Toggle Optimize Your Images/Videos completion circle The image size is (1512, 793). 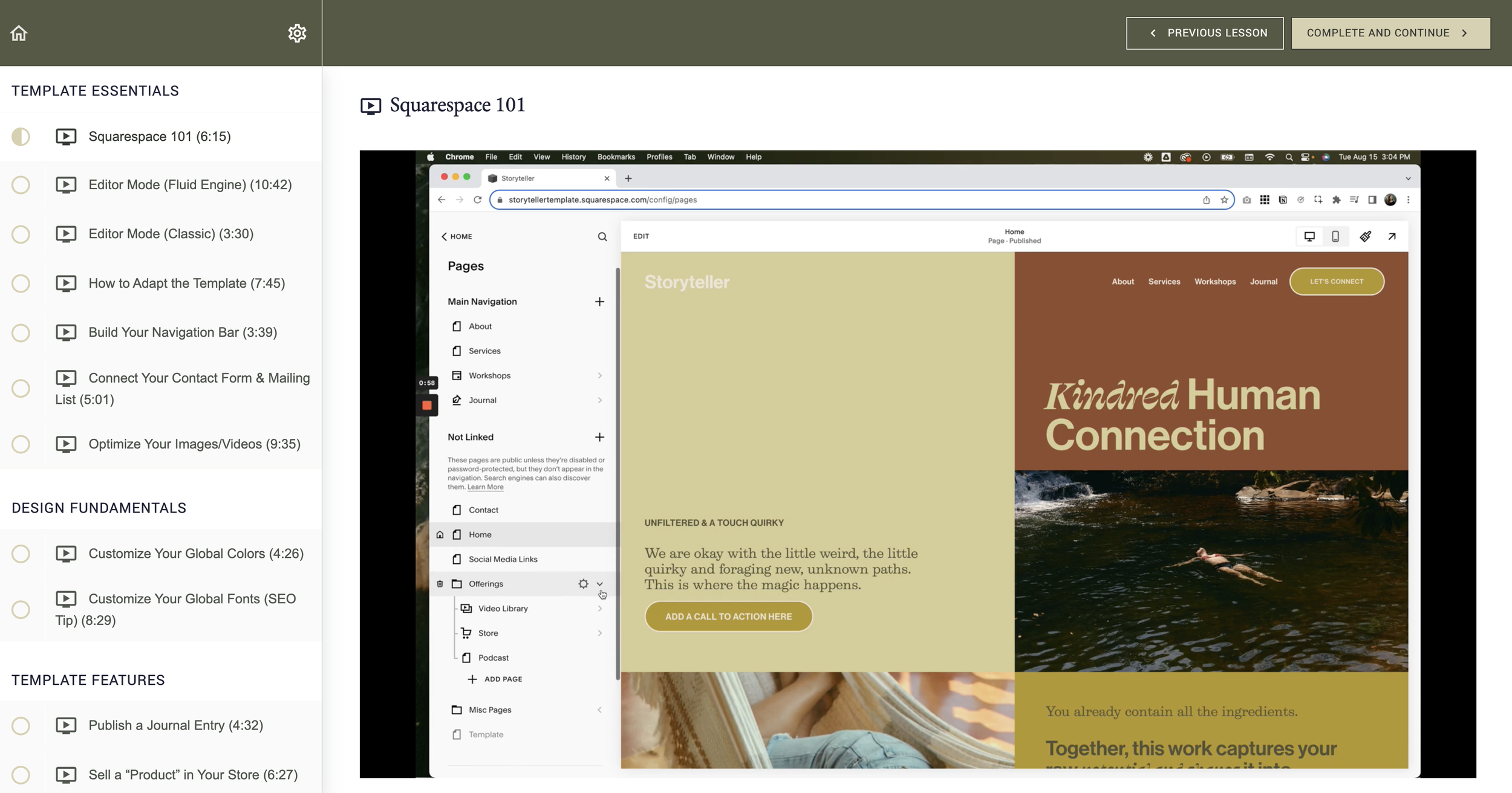pos(21,444)
